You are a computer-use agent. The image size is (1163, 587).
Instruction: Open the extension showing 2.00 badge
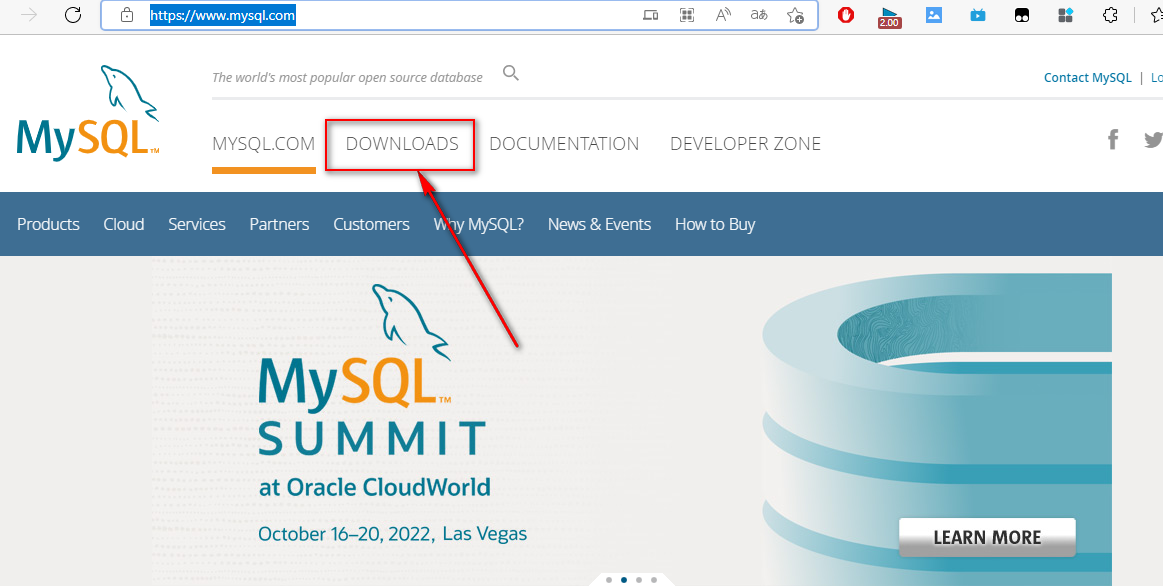[889, 16]
